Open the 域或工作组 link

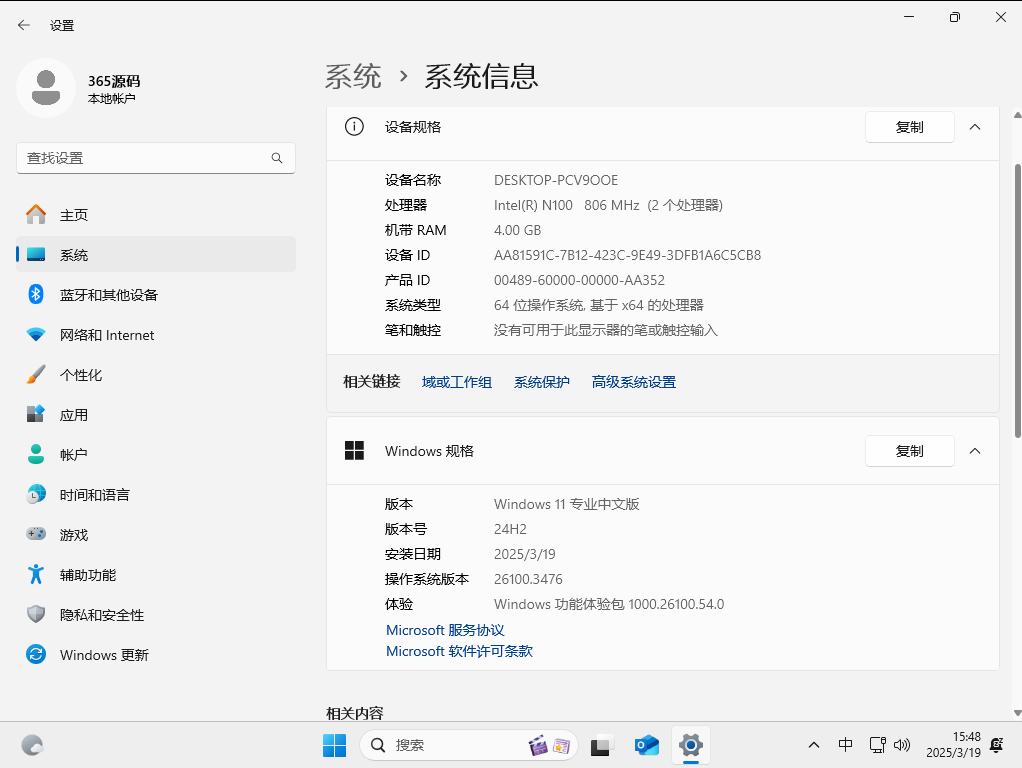pyautogui.click(x=457, y=382)
